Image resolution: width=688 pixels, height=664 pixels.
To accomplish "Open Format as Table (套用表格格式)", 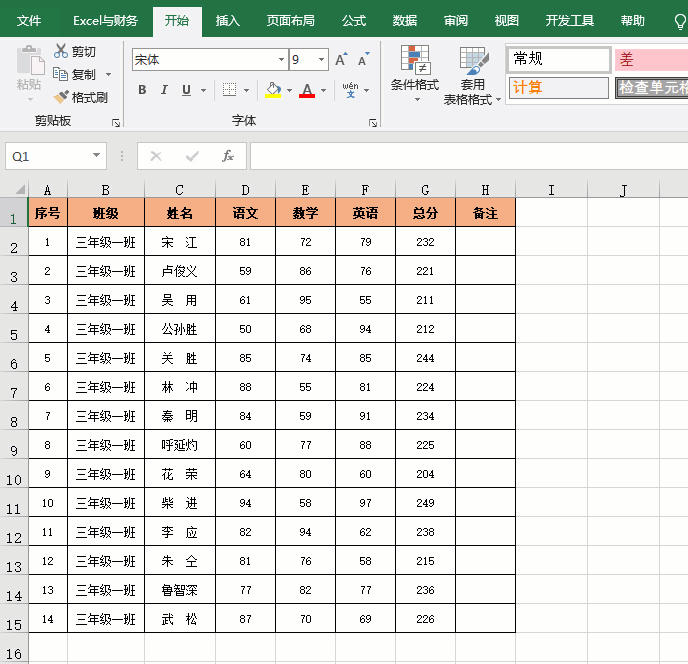I will coord(472,75).
